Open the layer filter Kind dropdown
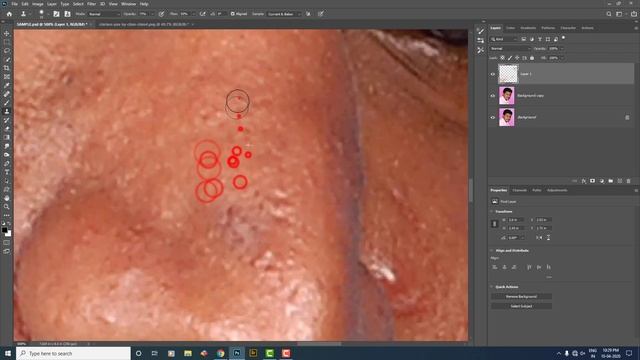Image resolution: width=640 pixels, height=360 pixels. click(x=504, y=39)
